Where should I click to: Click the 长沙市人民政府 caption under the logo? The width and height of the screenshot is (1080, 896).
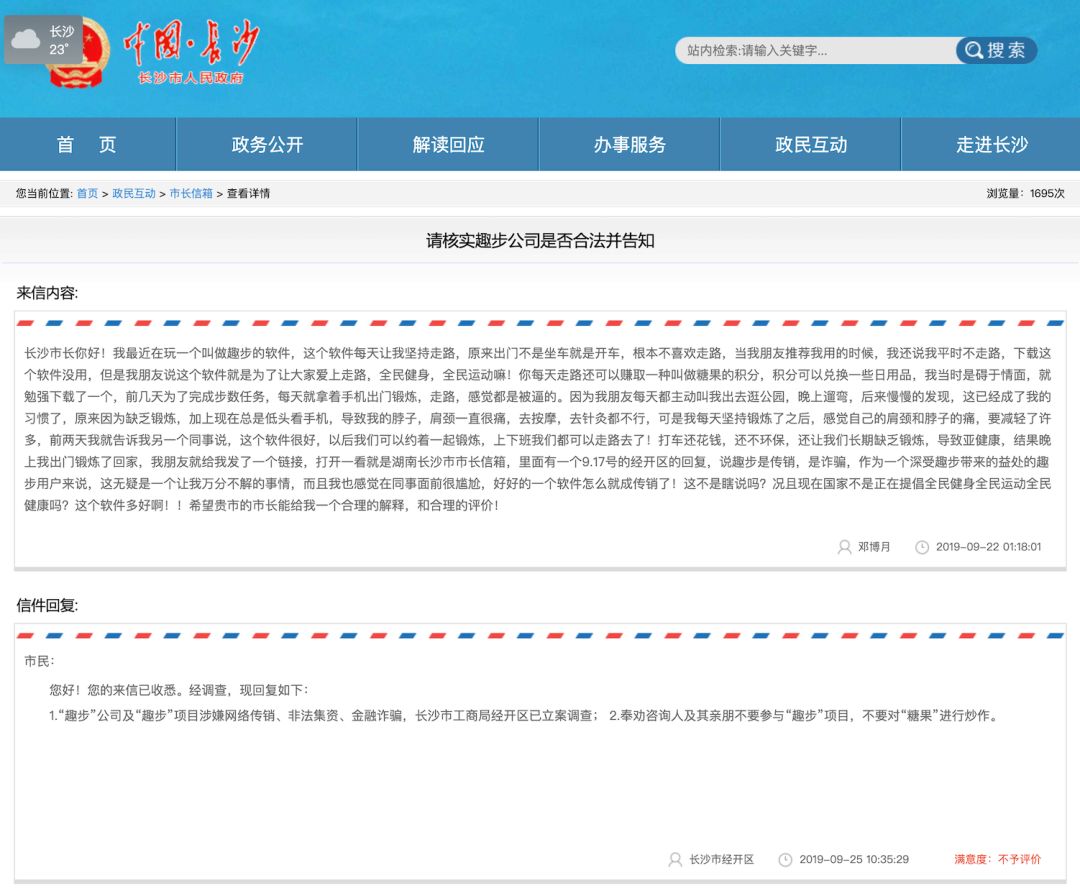[191, 78]
